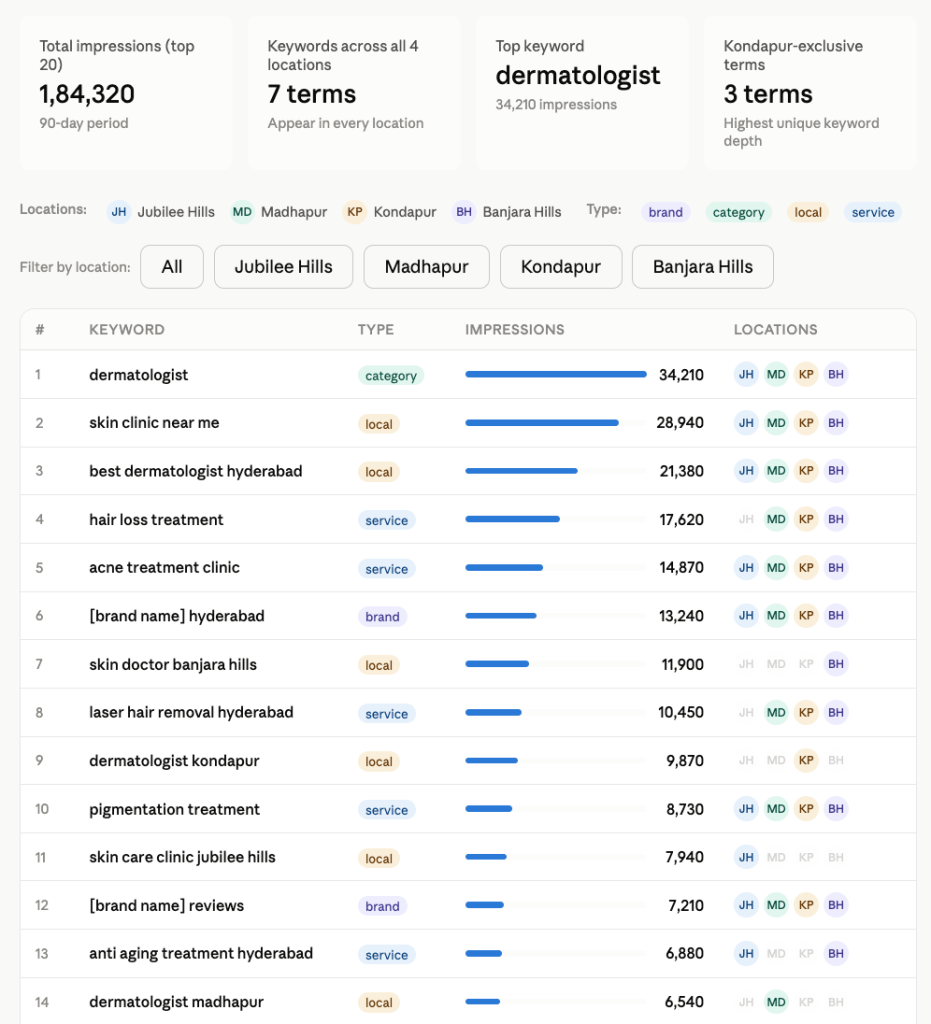
Task: Click KP badge in skin clinic near me row
Action: point(806,423)
